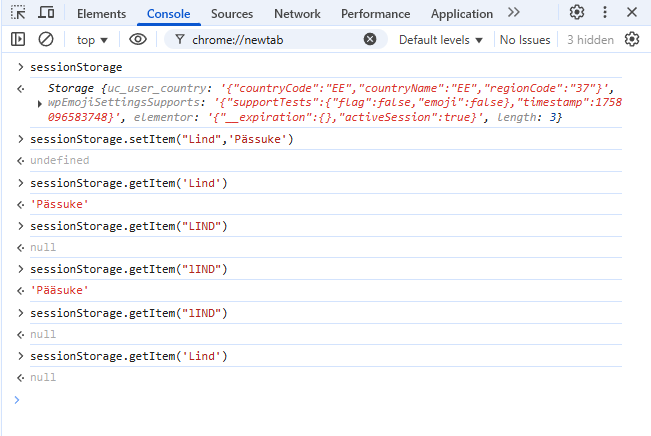Open the three-dot customize DevTools menu

click(605, 13)
